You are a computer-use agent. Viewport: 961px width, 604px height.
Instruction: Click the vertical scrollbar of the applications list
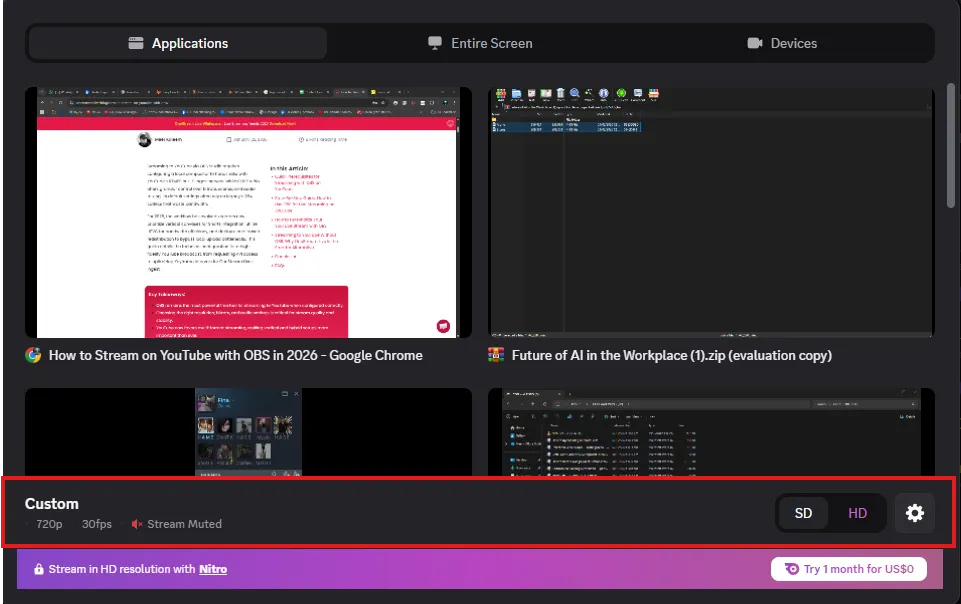point(950,145)
